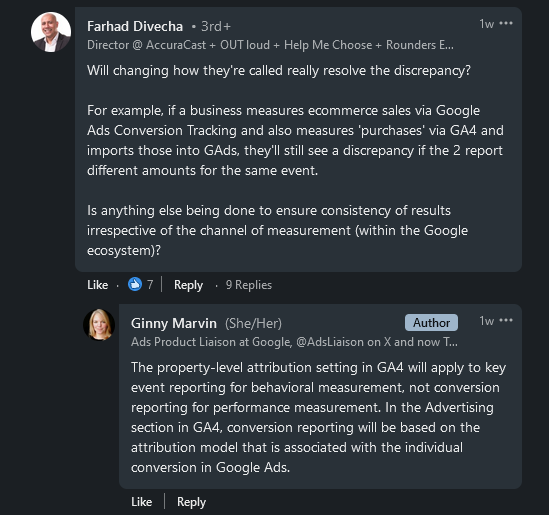The width and height of the screenshot is (549, 515).
Task: Open Farhad Divecha name link
Action: (x=135, y=26)
